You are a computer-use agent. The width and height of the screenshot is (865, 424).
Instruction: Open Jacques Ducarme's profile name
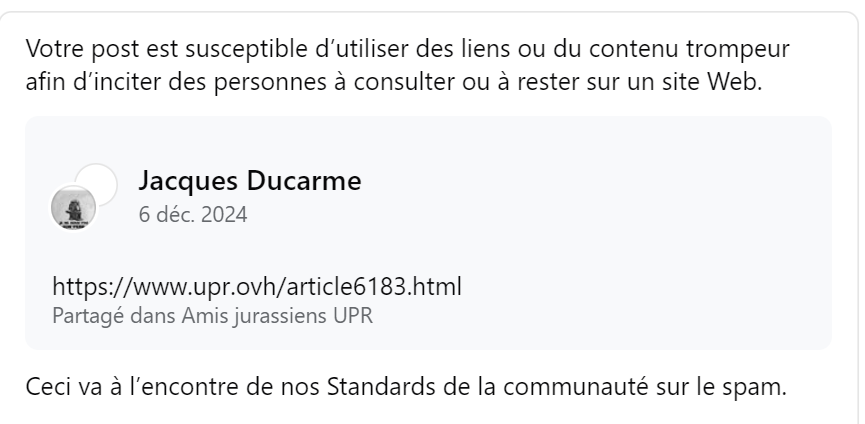click(x=250, y=180)
